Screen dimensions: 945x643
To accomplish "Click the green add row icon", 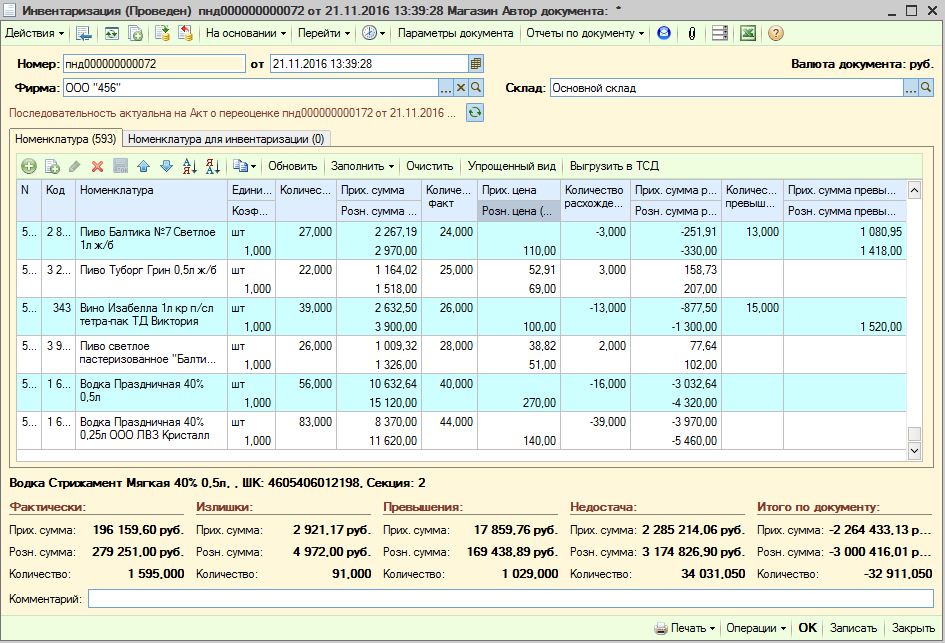I will point(28,166).
